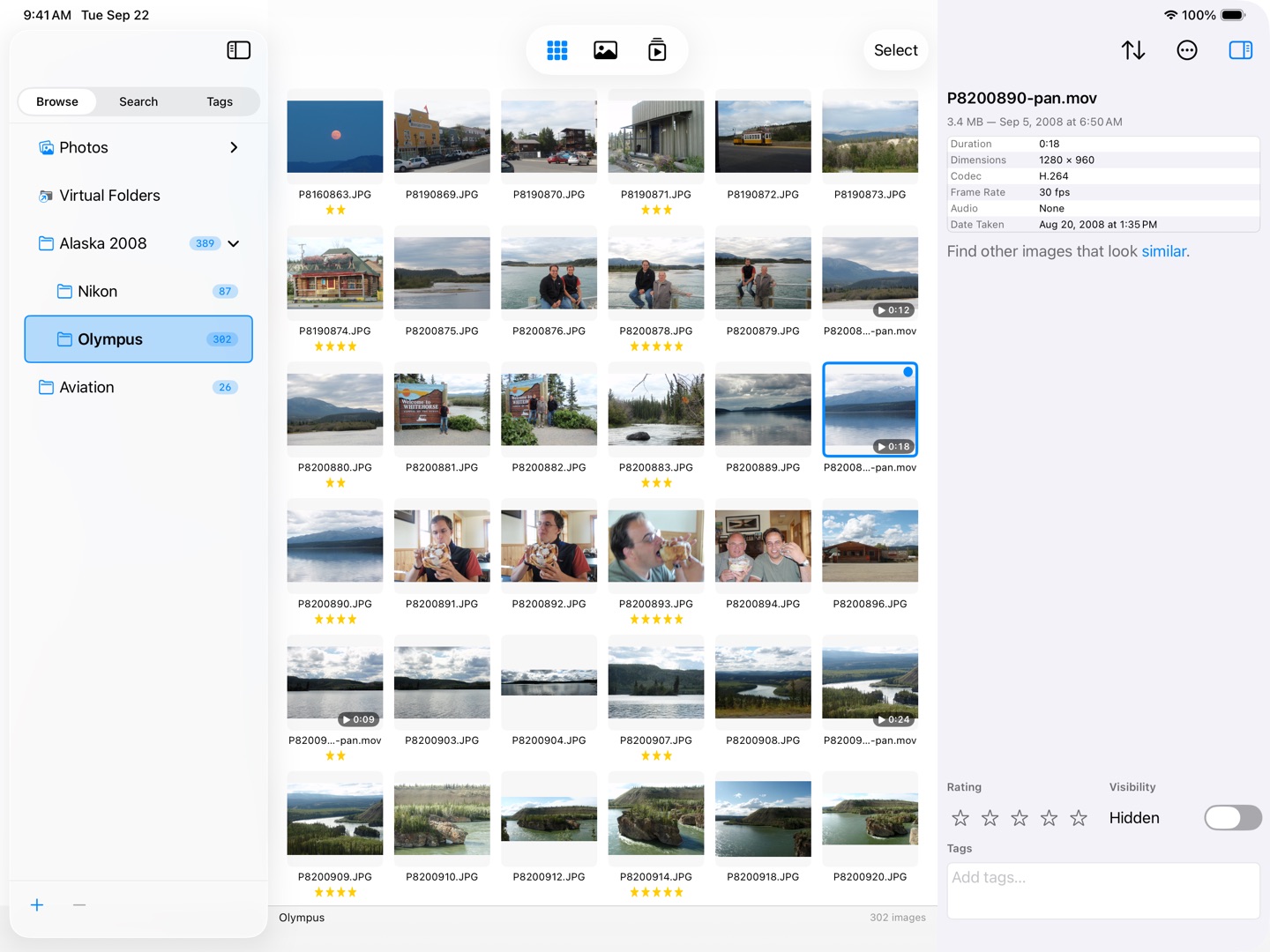Image resolution: width=1270 pixels, height=952 pixels.
Task: Select thumbnail P8200896.JPG
Action: [x=870, y=546]
